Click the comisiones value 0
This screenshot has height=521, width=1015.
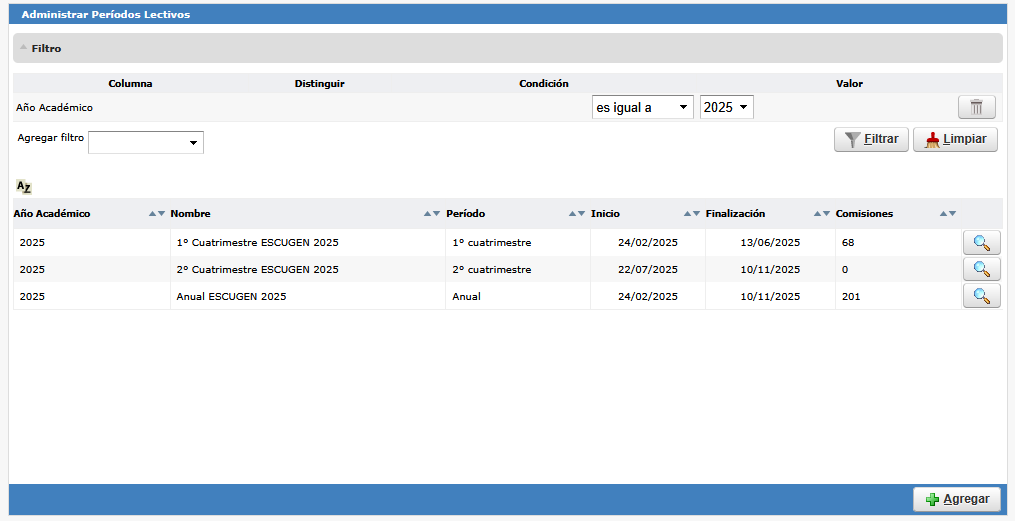tap(845, 269)
